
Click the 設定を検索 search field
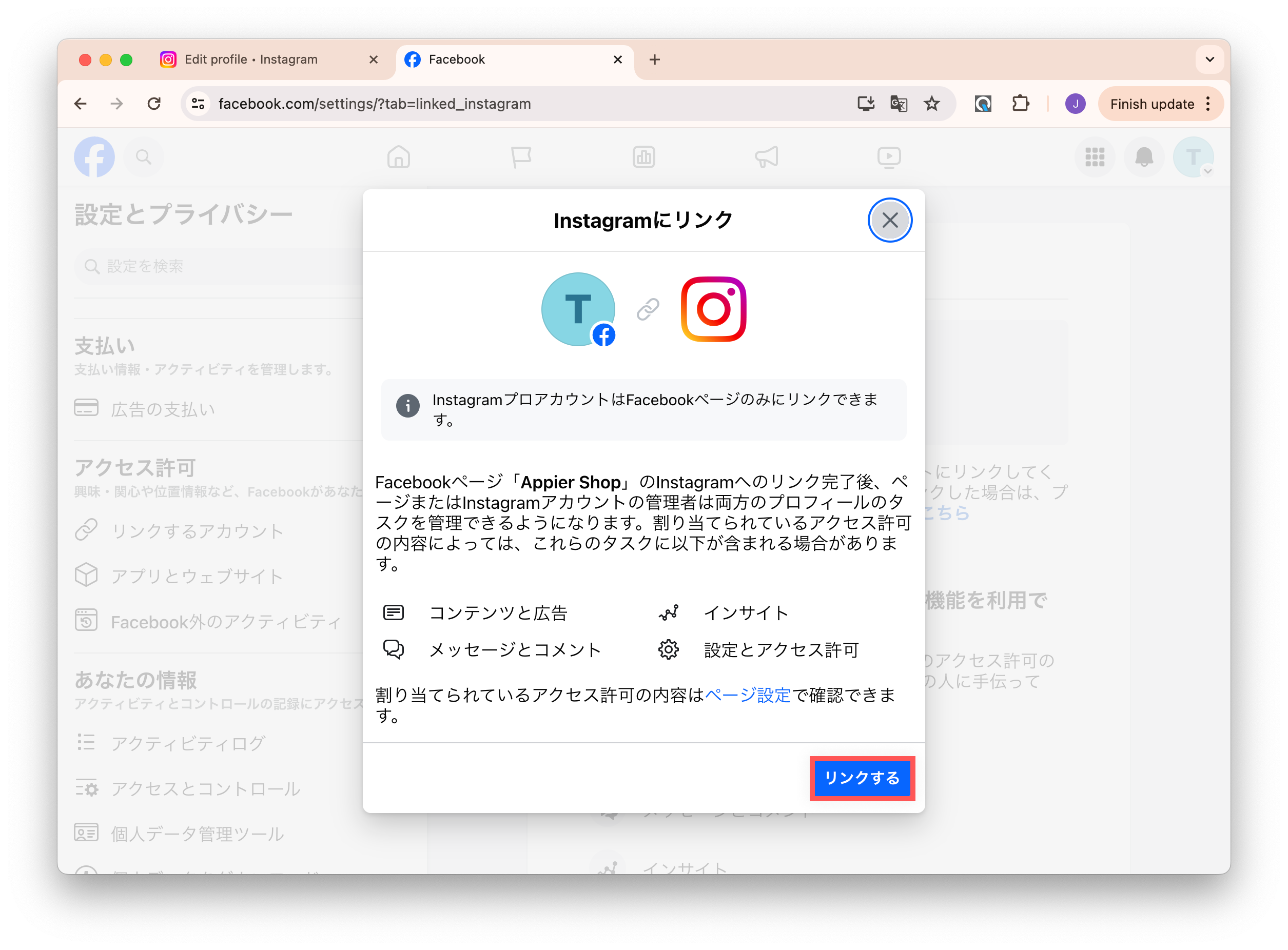pos(219,266)
